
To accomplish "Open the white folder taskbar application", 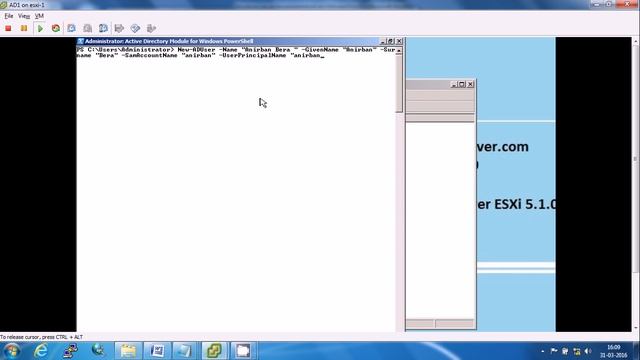I will coord(243,351).
